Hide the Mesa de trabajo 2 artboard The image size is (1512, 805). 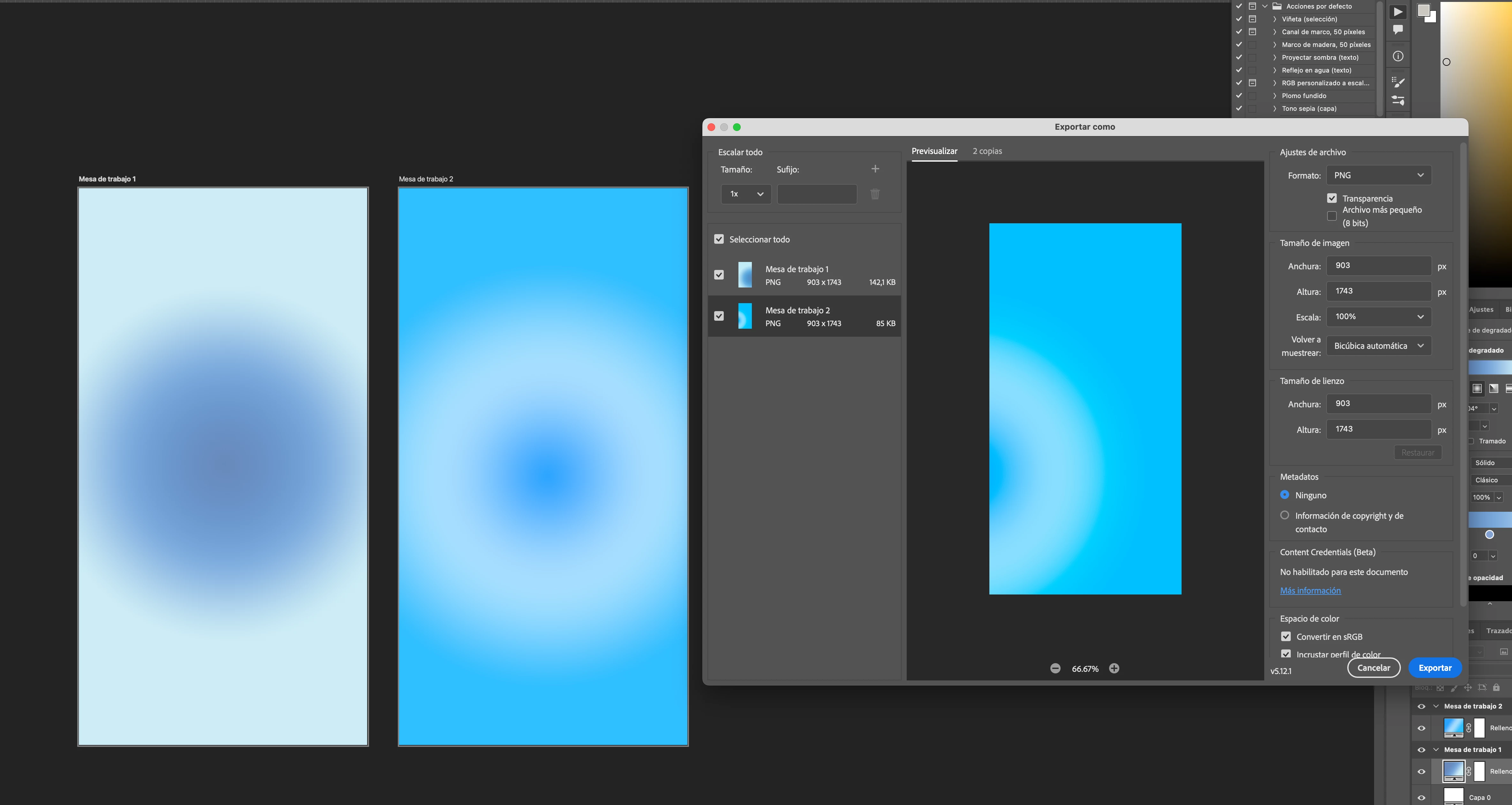[x=1421, y=706]
